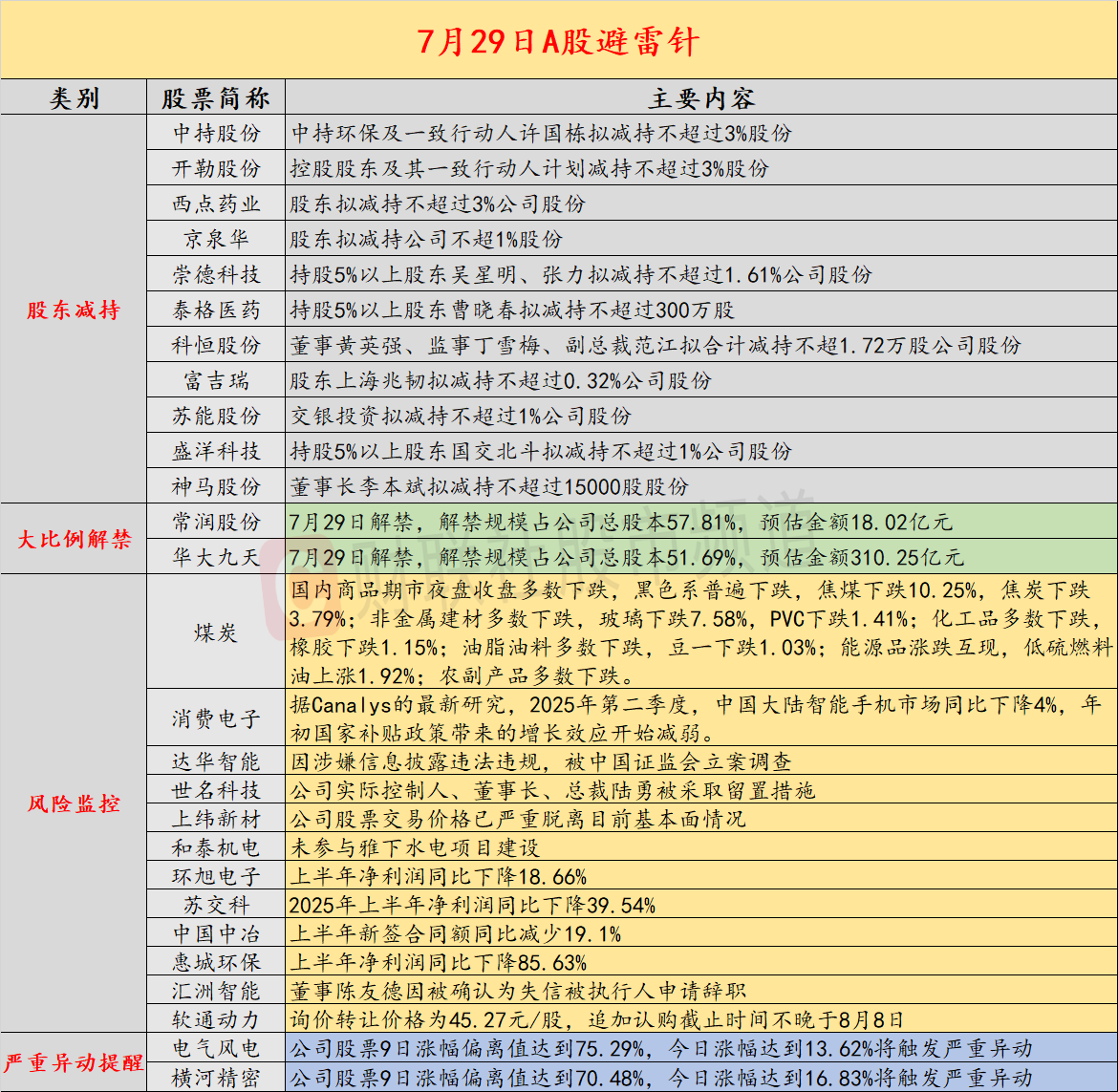Click the '消费电子' sector cell
This screenshot has height=1092, width=1118.
click(216, 718)
